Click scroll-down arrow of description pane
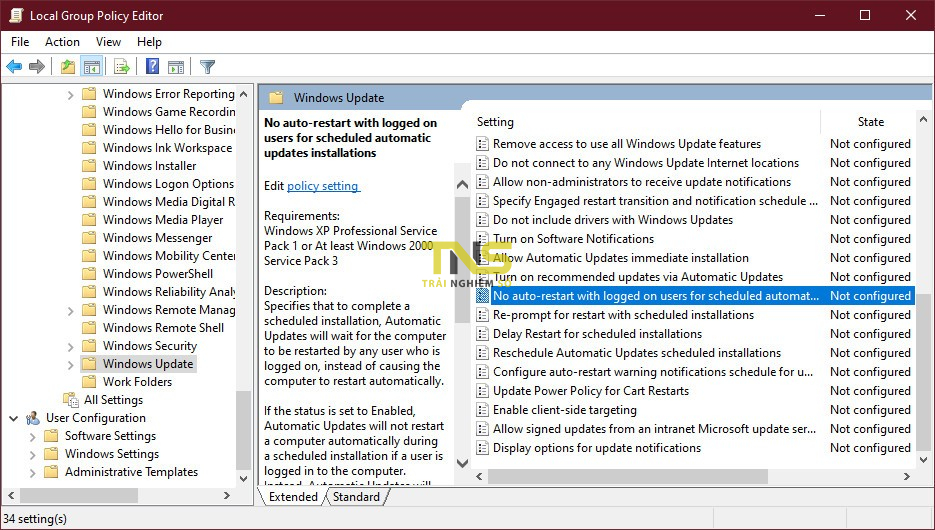This screenshot has height=530, width=935. 462,463
